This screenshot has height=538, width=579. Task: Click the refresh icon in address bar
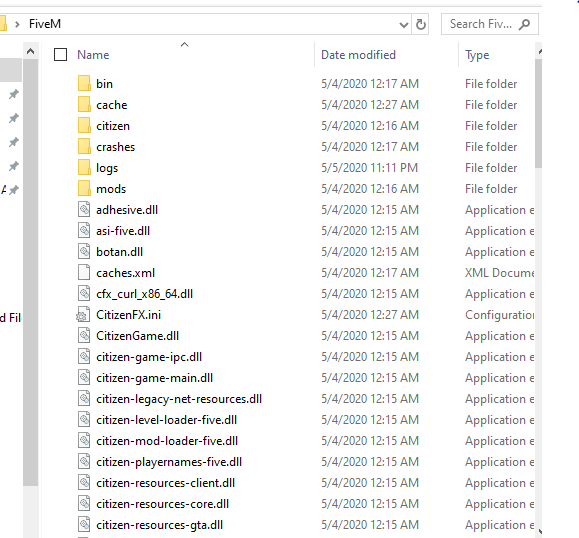pyautogui.click(x=421, y=24)
